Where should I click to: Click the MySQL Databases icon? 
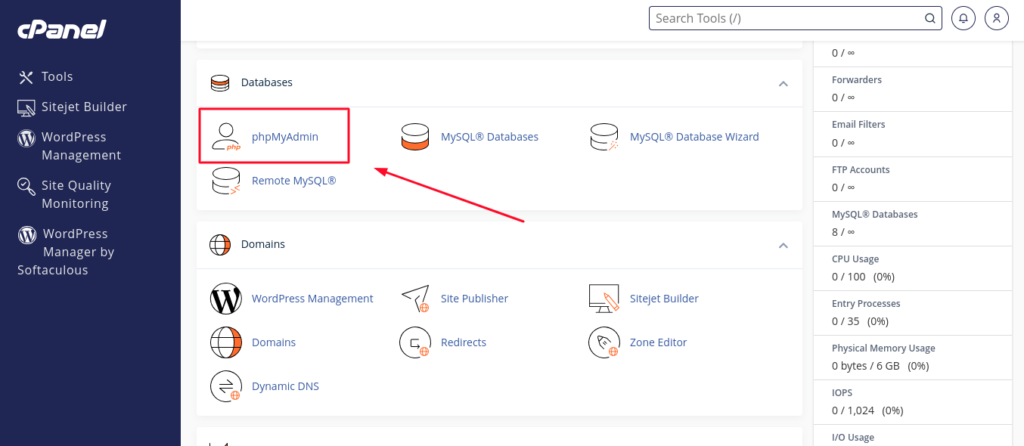(x=415, y=137)
